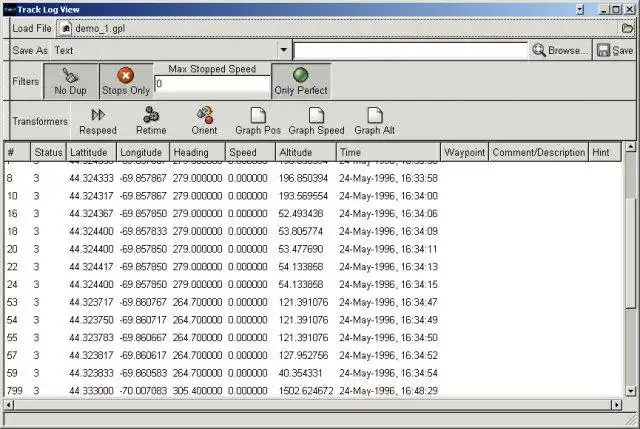This screenshot has width=640, height=429.
Task: Run the Orient transformer
Action: (x=204, y=121)
